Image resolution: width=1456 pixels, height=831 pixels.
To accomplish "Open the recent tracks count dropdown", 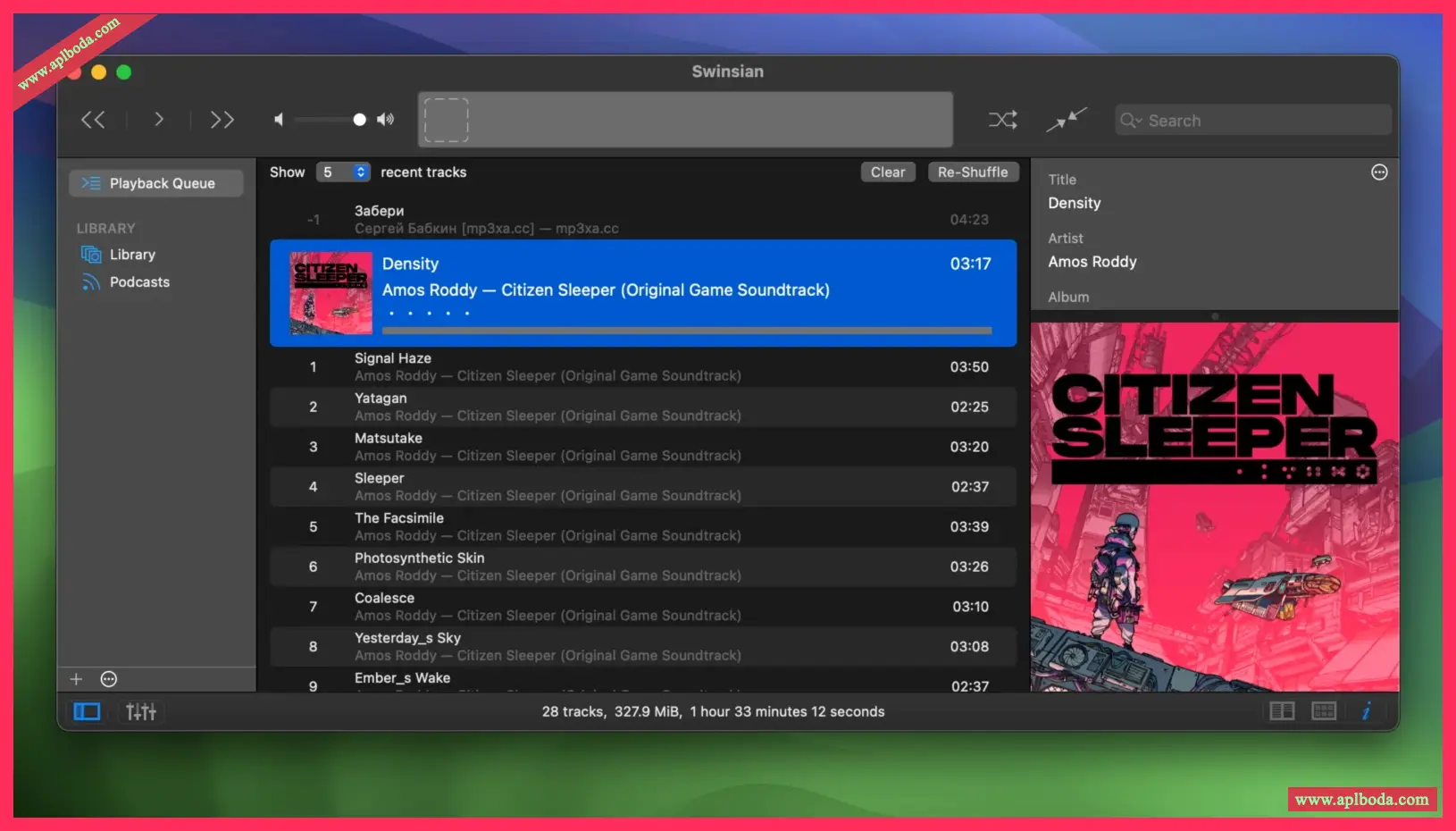I will click(343, 172).
